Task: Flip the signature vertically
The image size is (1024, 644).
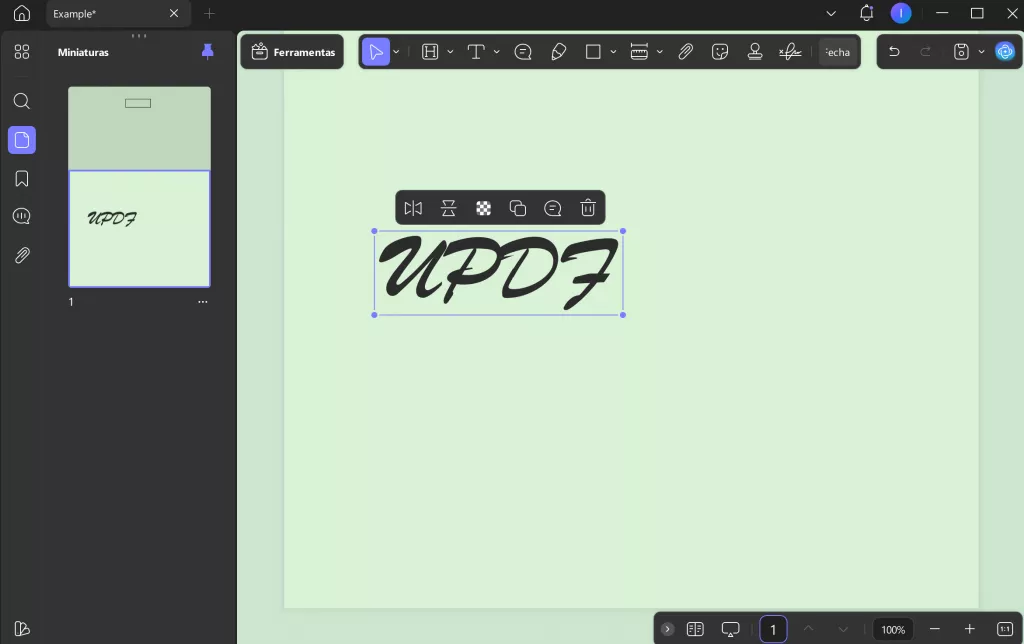Action: click(448, 208)
